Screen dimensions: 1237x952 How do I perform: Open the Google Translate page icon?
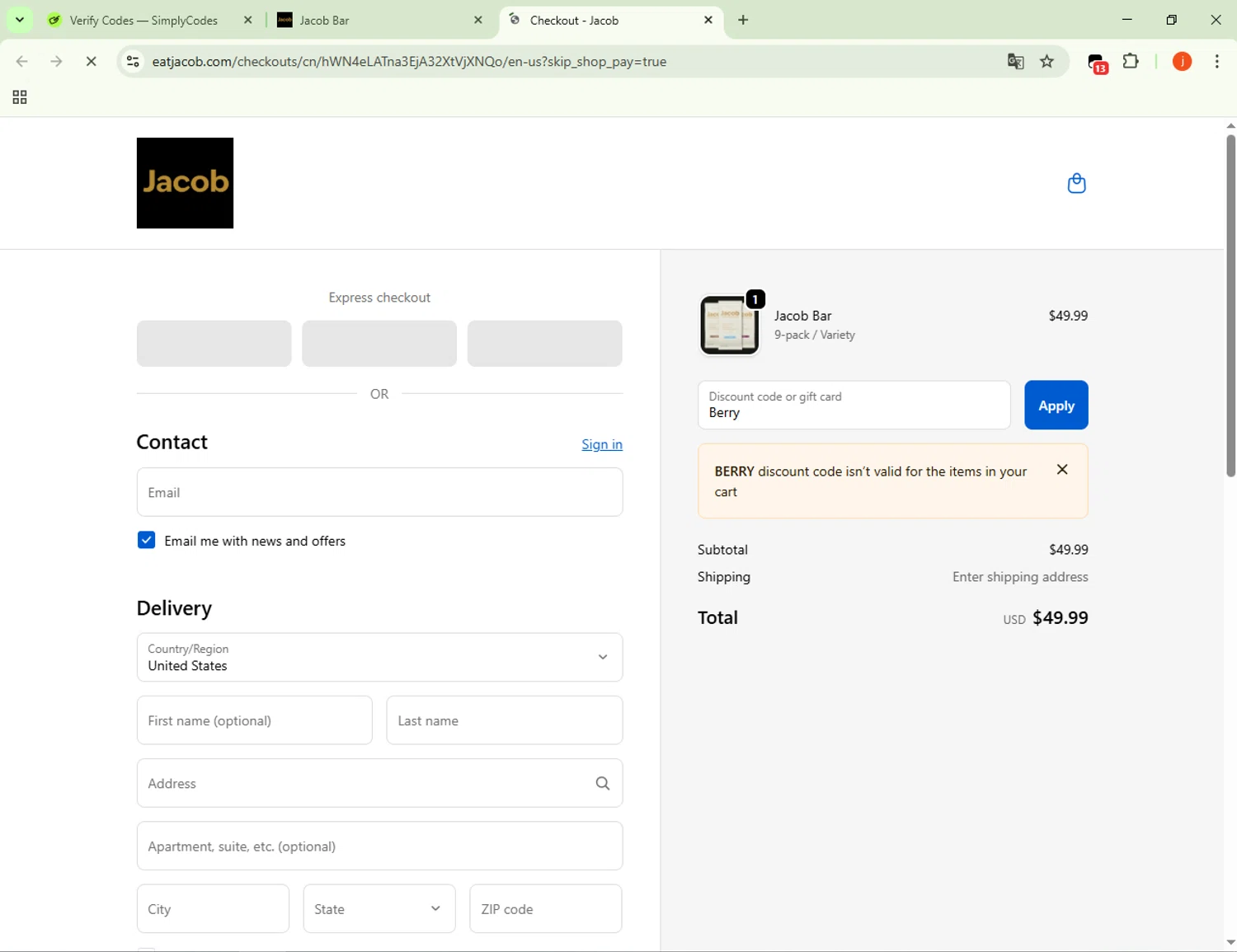(x=1016, y=62)
